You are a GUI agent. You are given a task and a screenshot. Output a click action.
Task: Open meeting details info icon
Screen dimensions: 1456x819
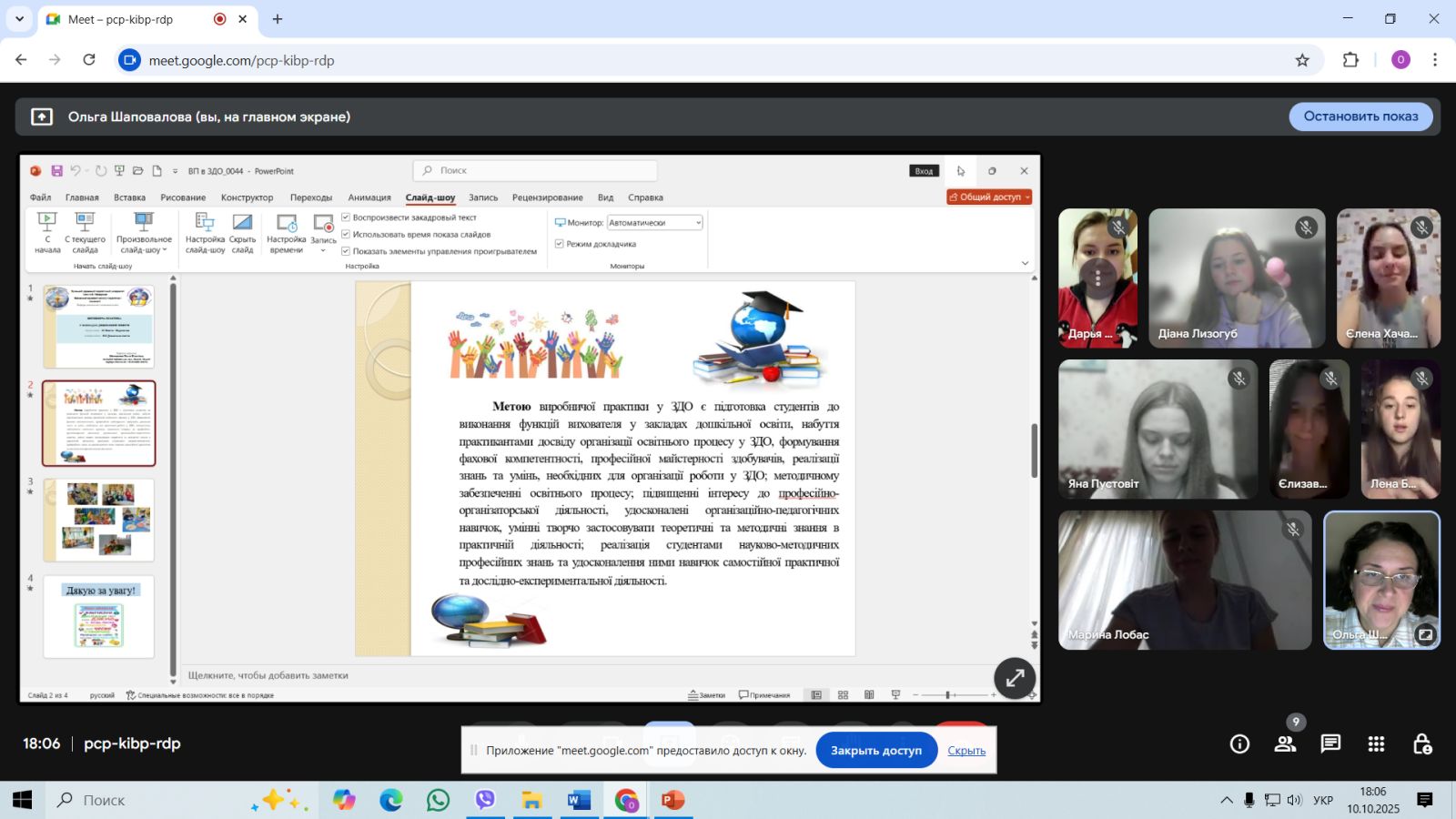pos(1239,744)
